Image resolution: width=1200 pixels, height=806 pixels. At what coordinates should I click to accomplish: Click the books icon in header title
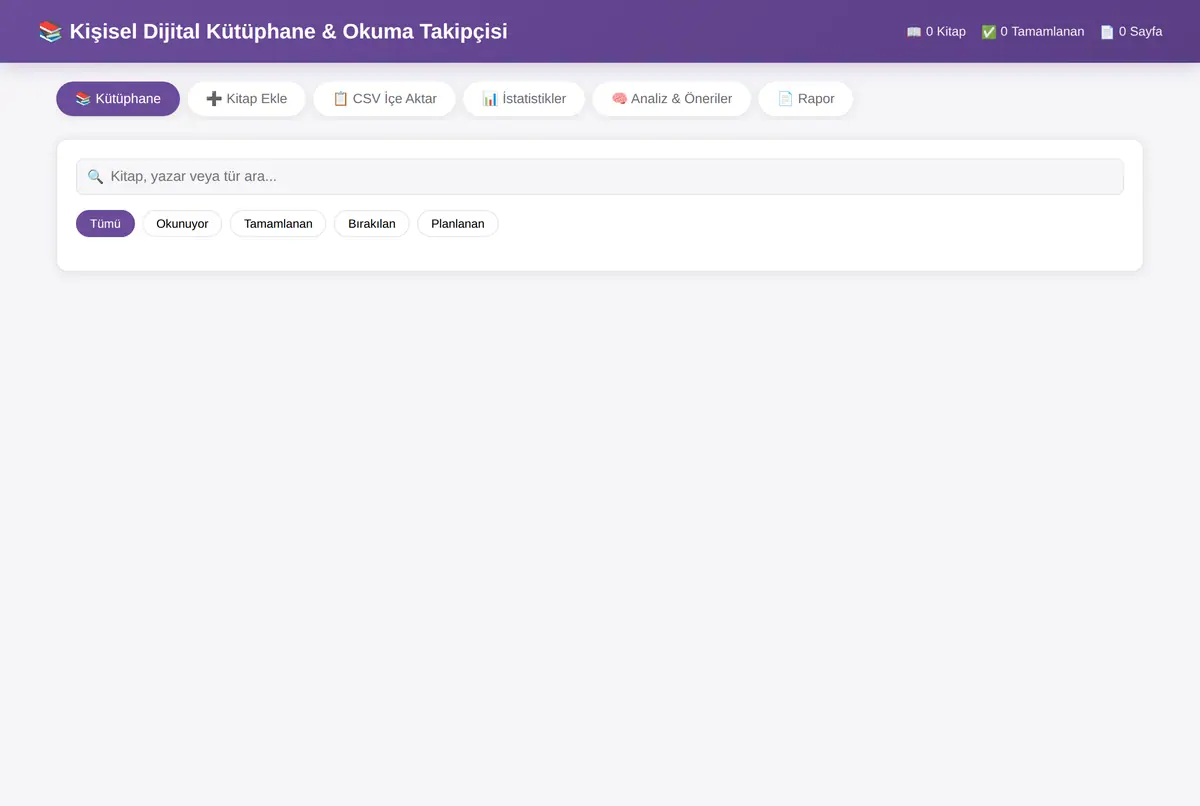click(50, 31)
